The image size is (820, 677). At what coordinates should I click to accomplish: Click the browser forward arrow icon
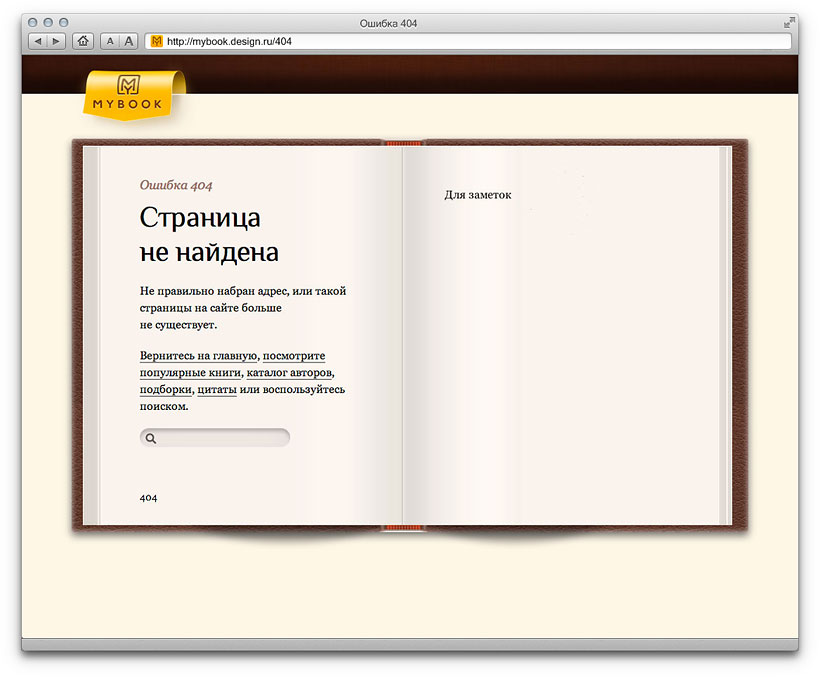(x=54, y=41)
